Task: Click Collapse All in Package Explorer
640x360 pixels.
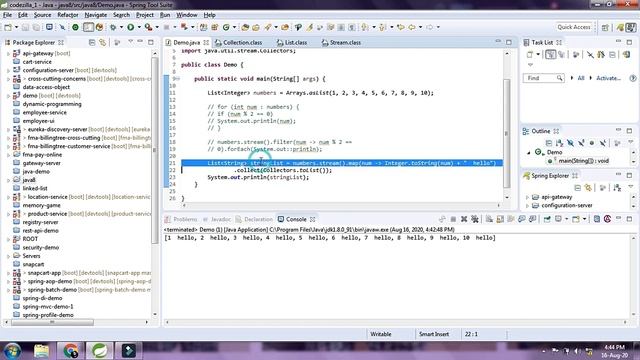Action: tap(92, 42)
